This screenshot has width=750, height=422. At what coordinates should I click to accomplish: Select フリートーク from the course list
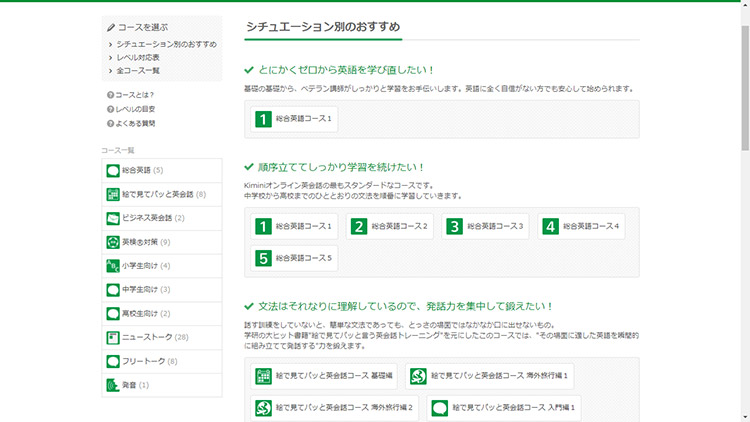pyautogui.click(x=142, y=361)
